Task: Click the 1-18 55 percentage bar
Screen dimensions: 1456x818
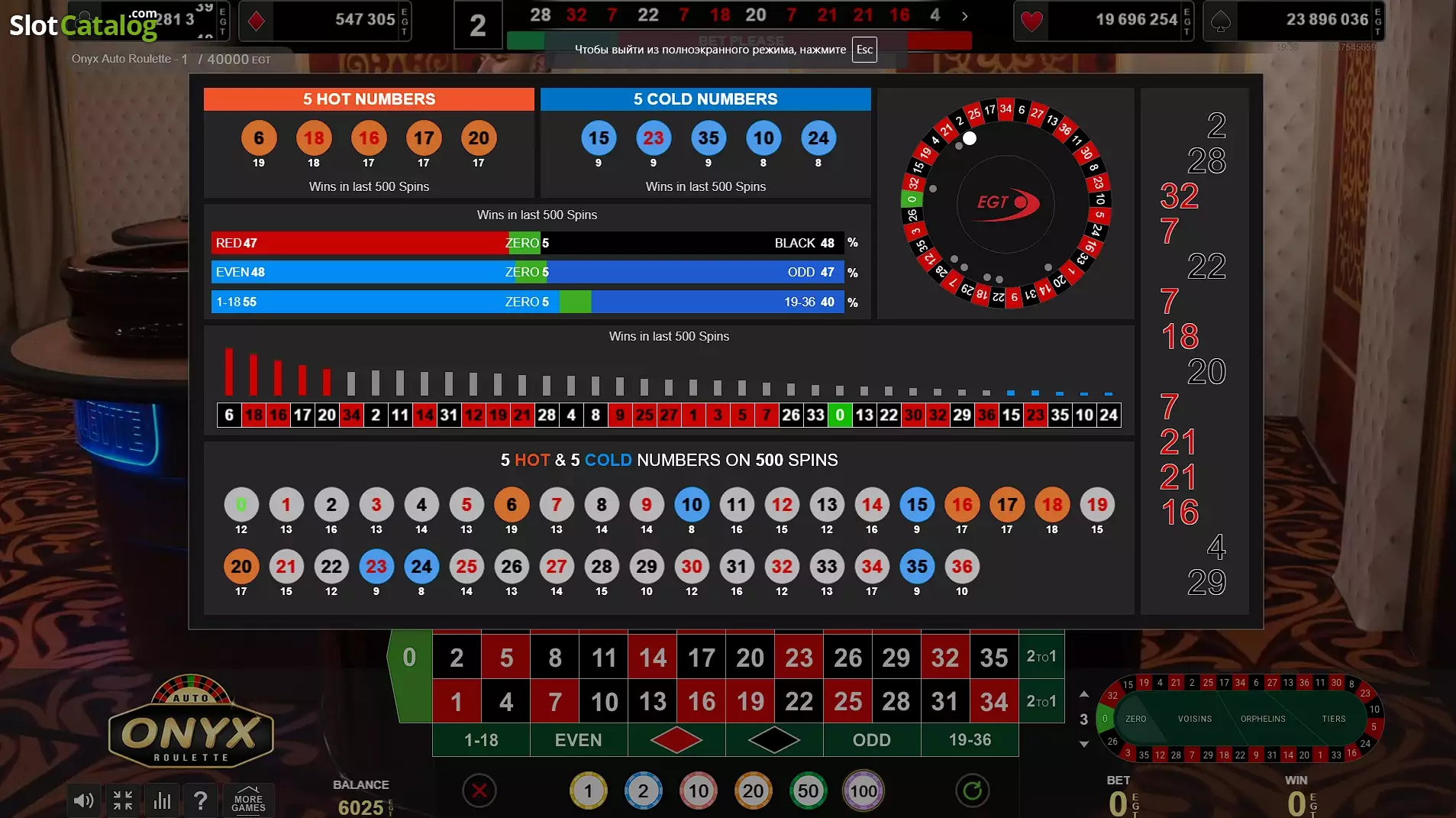Action: point(386,302)
